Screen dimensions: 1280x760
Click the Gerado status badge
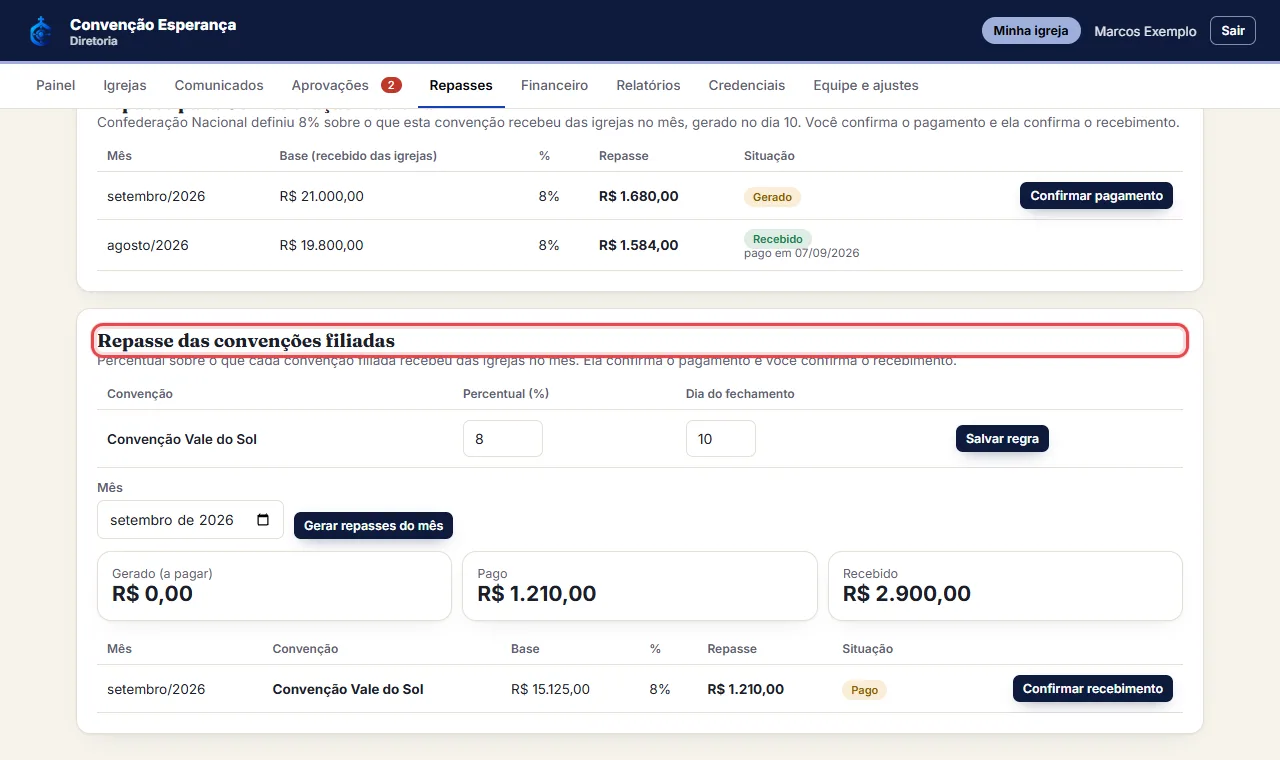coord(772,197)
